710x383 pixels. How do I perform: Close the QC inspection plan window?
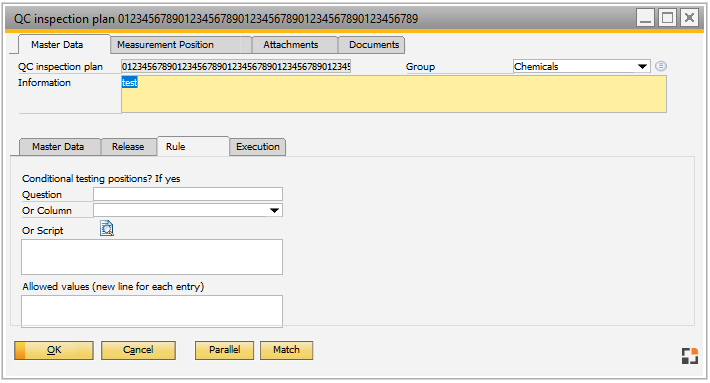689,18
